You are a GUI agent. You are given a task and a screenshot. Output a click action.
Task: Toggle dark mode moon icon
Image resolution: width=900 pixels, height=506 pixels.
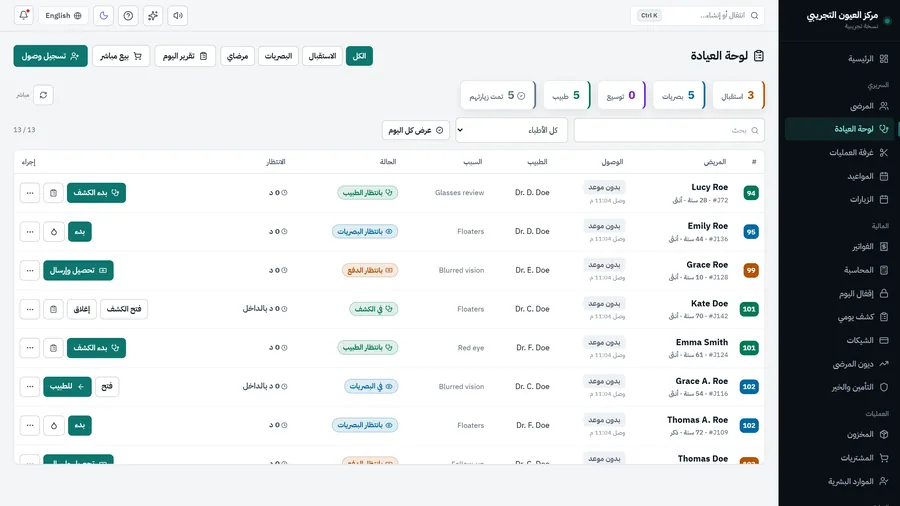(103, 15)
